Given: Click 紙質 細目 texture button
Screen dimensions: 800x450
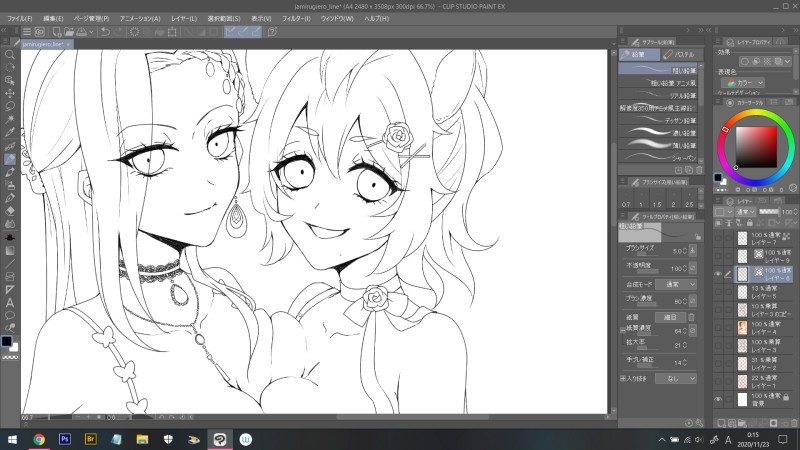Looking at the screenshot, I should (670, 317).
